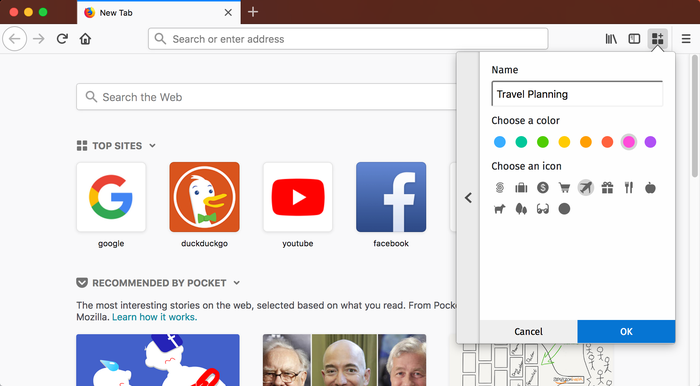The image size is (700, 386).
Task: Select the airplane vacation container icon
Action: (x=586, y=188)
